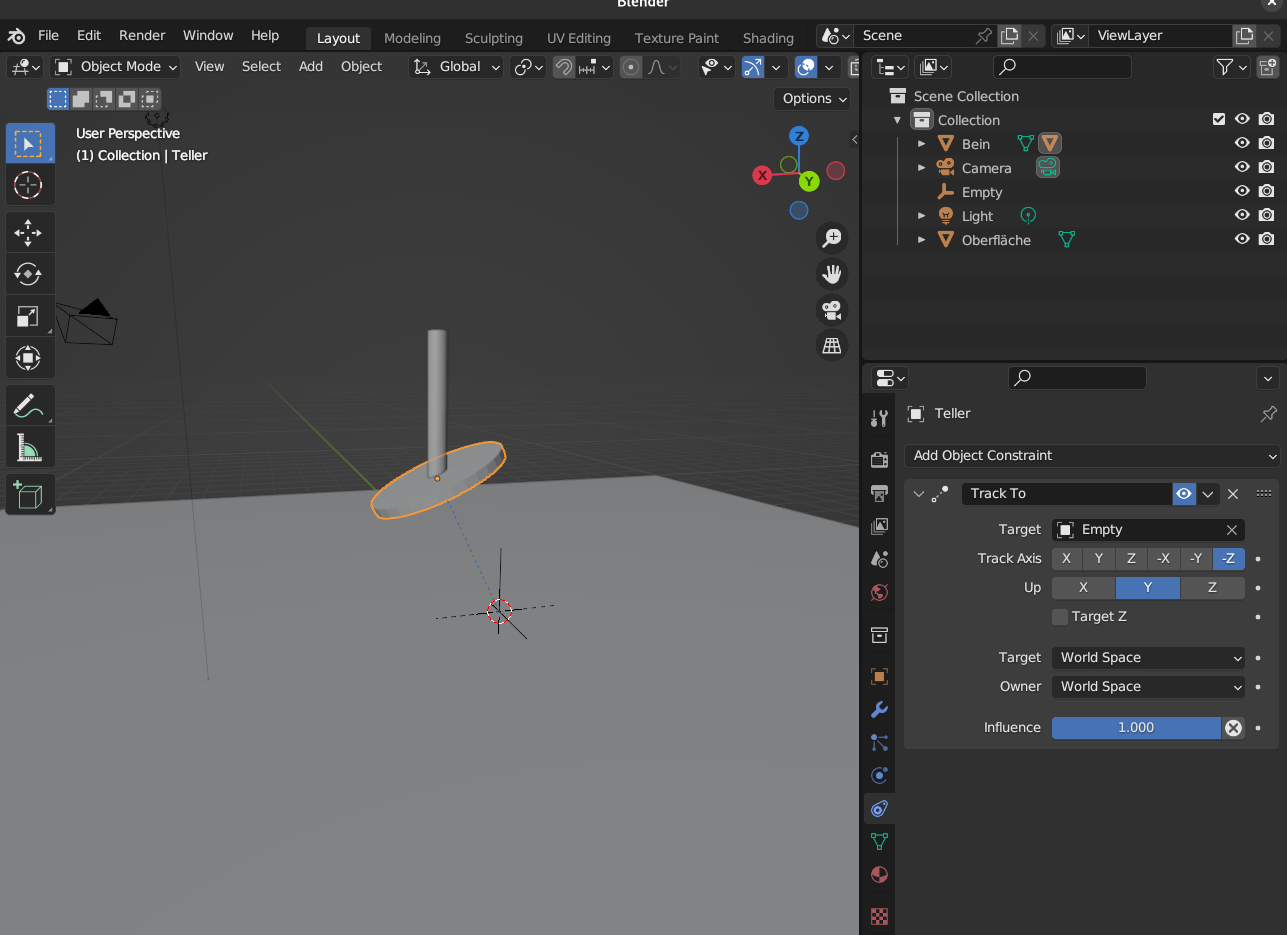
Task: Select the Scale tool
Action: click(28, 316)
